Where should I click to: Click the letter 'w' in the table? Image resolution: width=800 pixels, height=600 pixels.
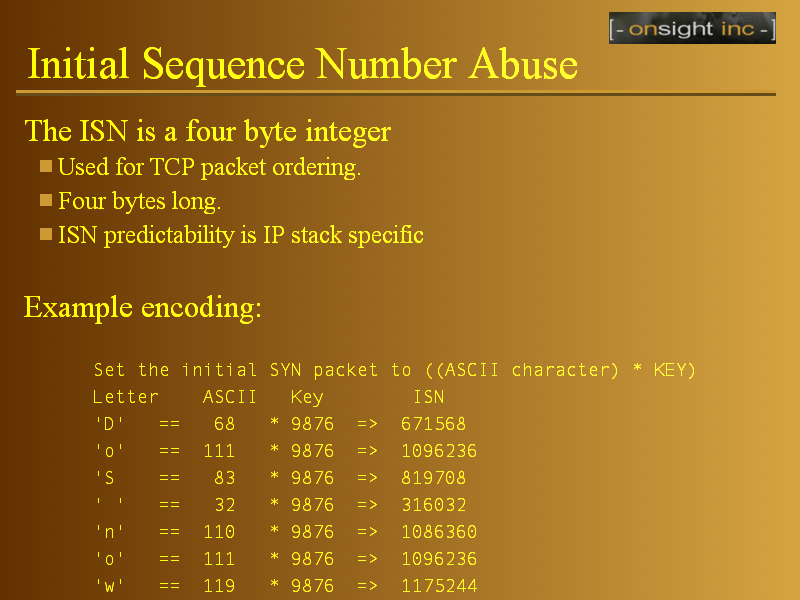coord(109,586)
